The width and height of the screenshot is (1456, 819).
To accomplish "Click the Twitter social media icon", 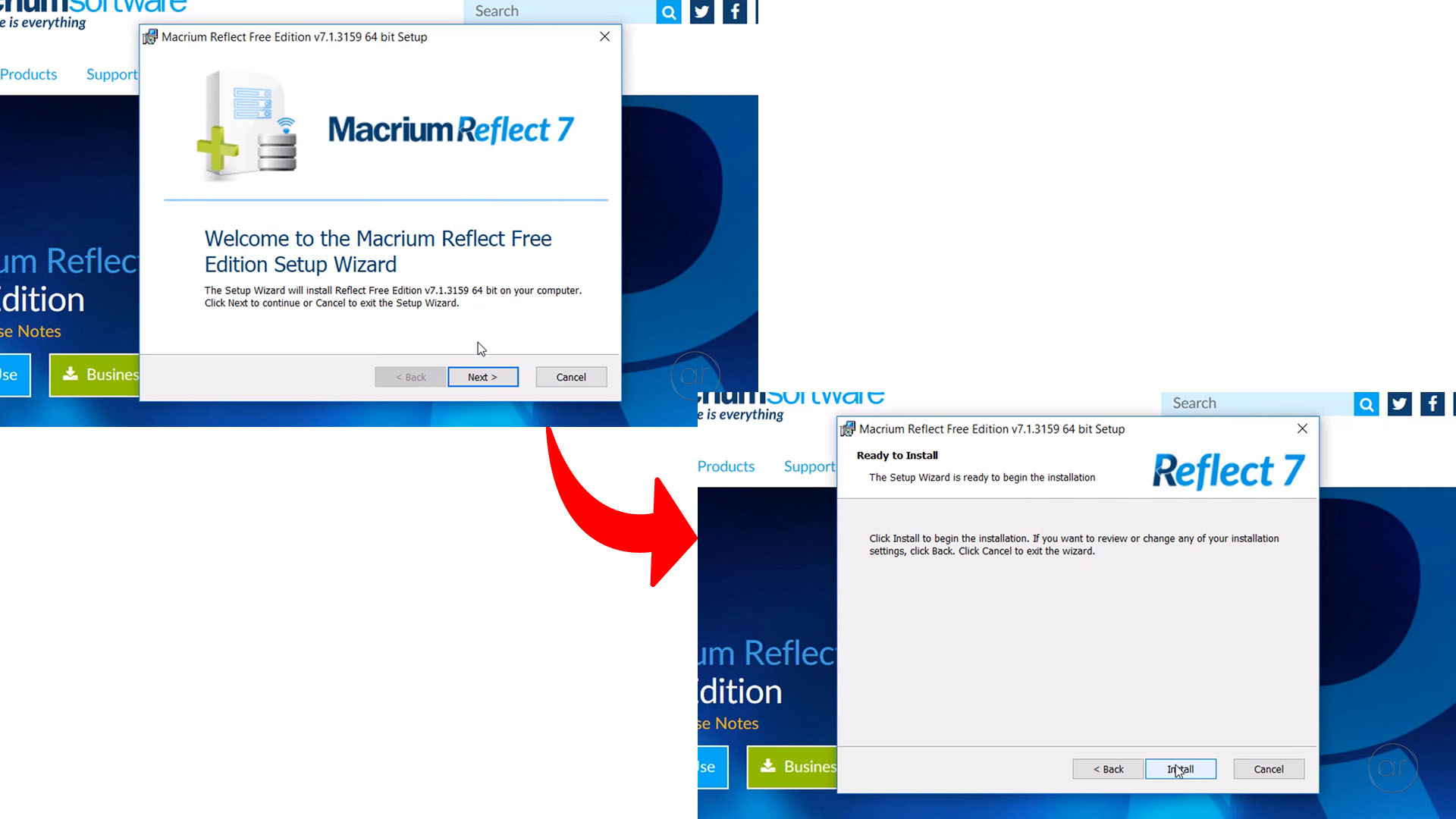I will click(x=701, y=11).
